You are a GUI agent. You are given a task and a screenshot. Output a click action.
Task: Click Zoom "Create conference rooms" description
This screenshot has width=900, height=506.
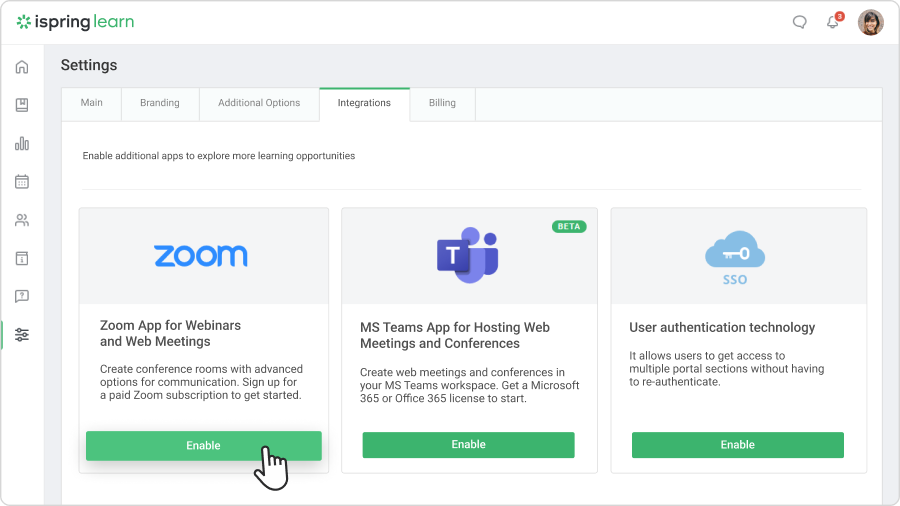(201, 382)
